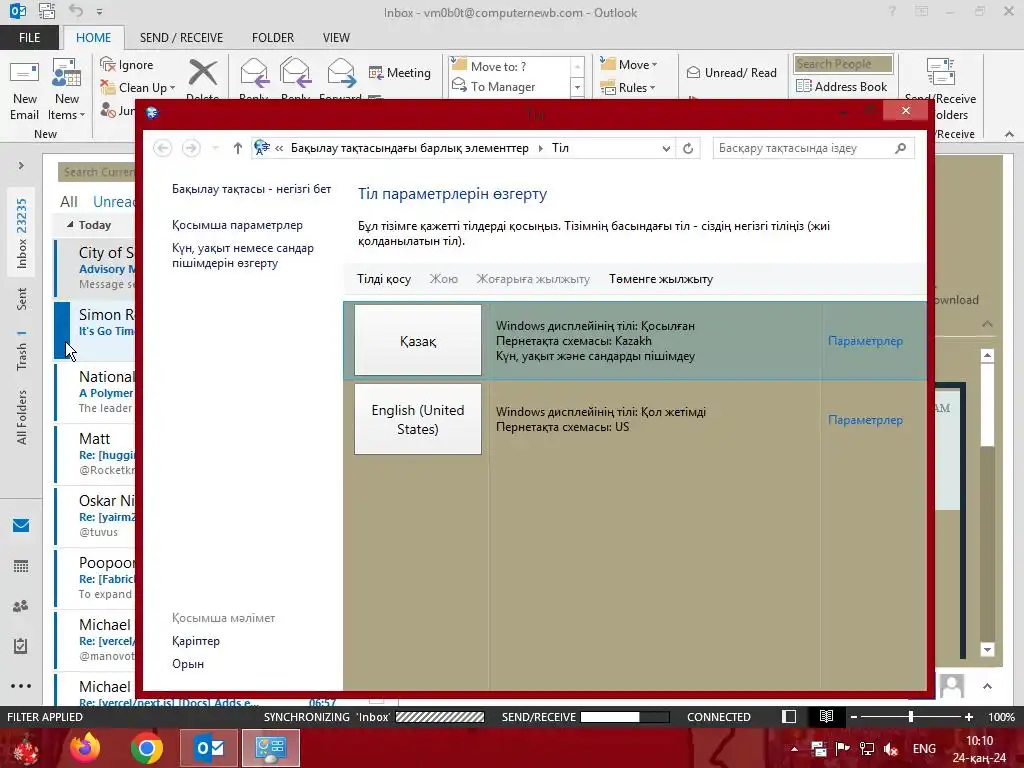This screenshot has height=768, width=1024.
Task: Open the Matt email in message list
Action: (97, 454)
